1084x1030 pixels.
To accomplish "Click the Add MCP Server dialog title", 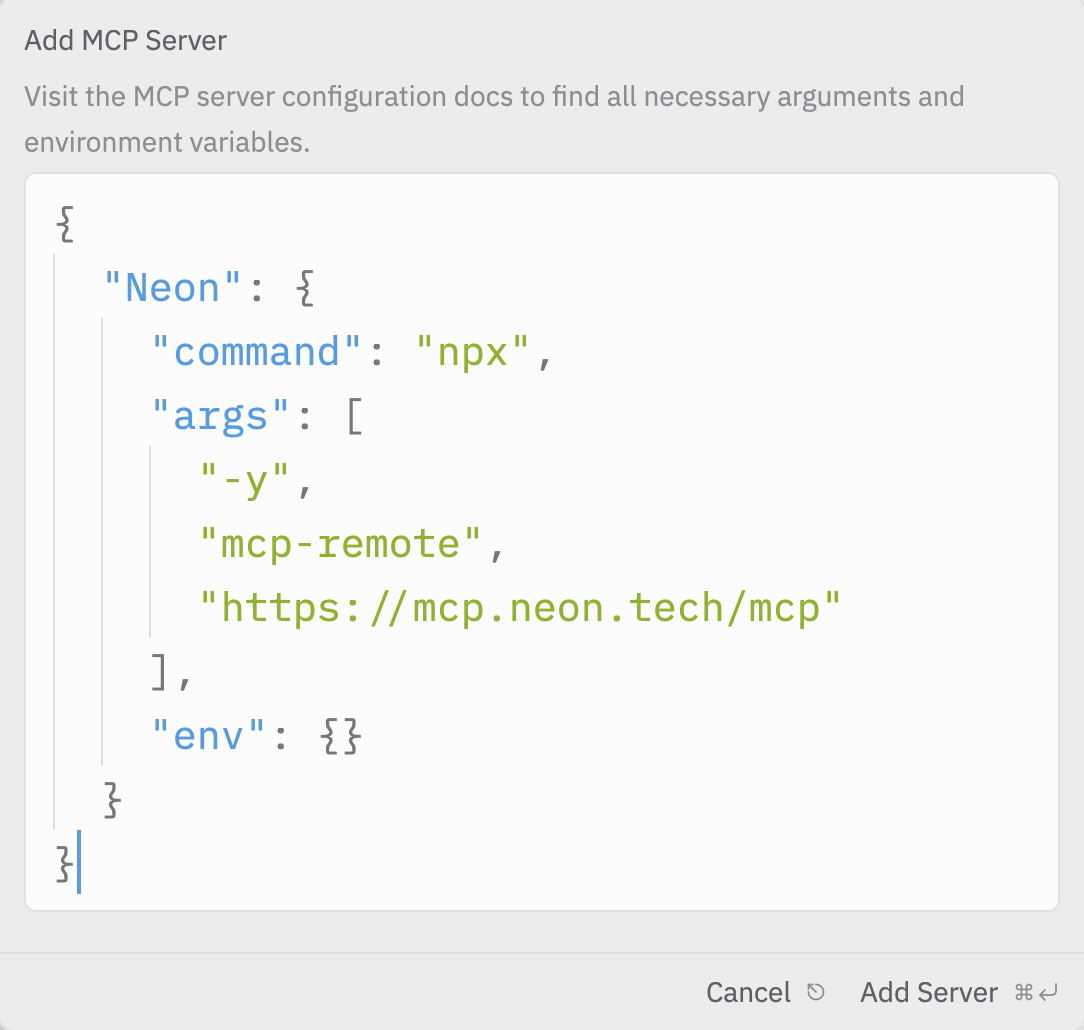I will pyautogui.click(x=125, y=40).
